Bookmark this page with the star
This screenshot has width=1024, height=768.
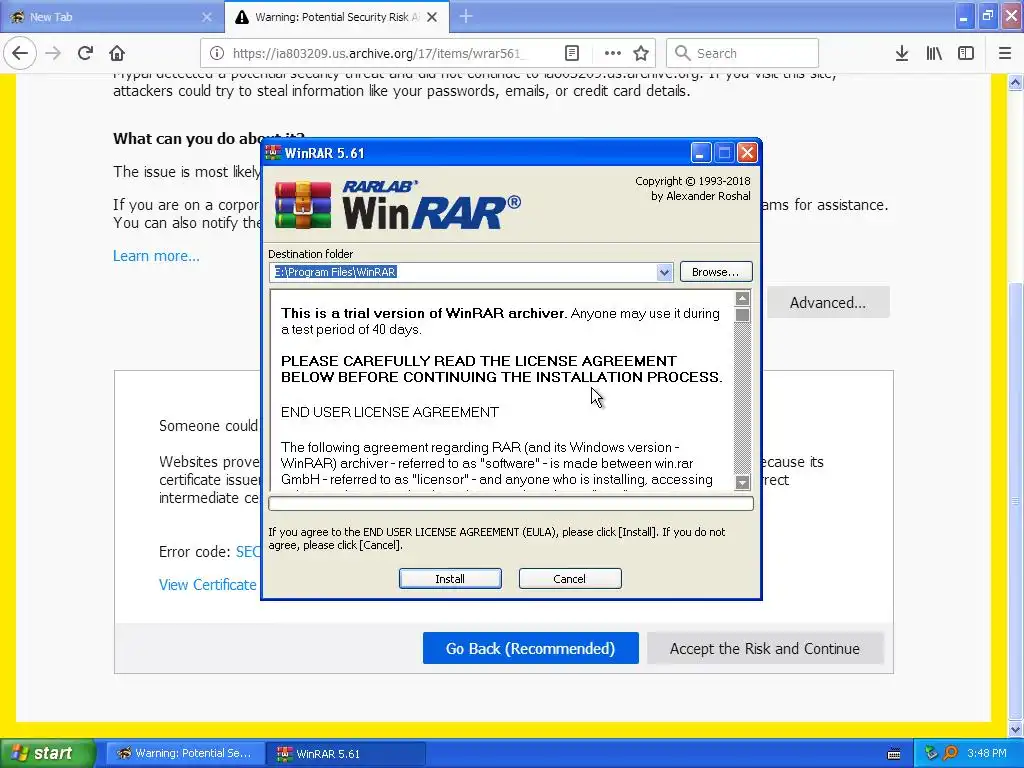coord(641,53)
